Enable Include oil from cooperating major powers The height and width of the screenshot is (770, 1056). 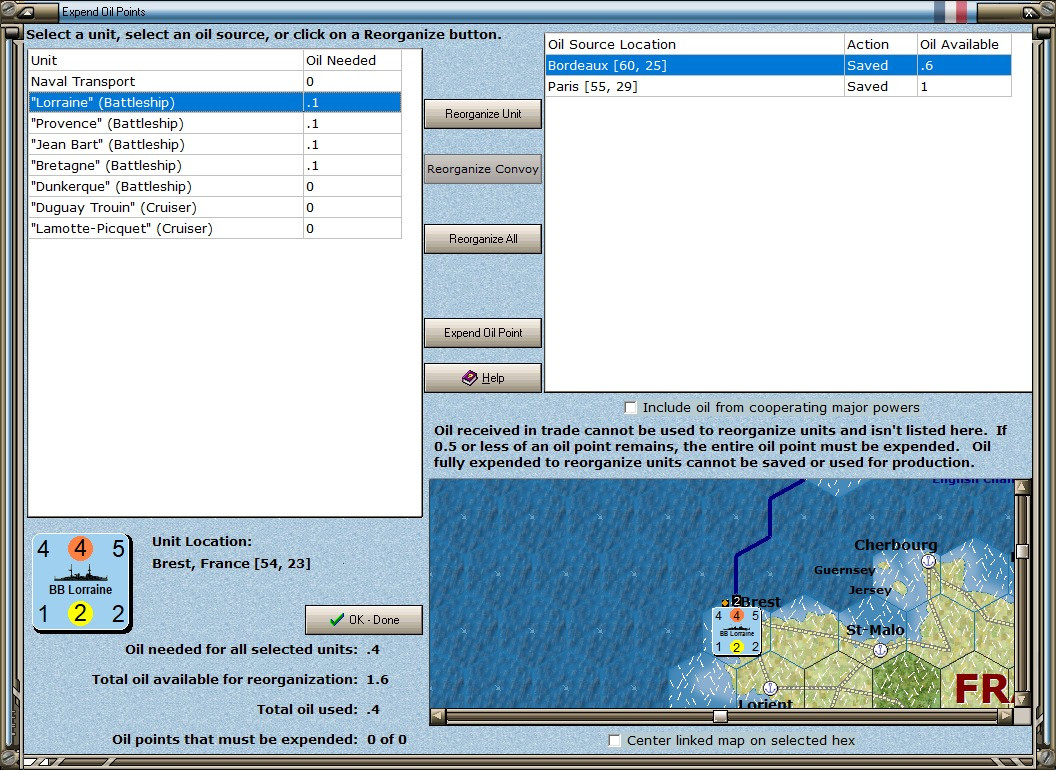(x=630, y=408)
